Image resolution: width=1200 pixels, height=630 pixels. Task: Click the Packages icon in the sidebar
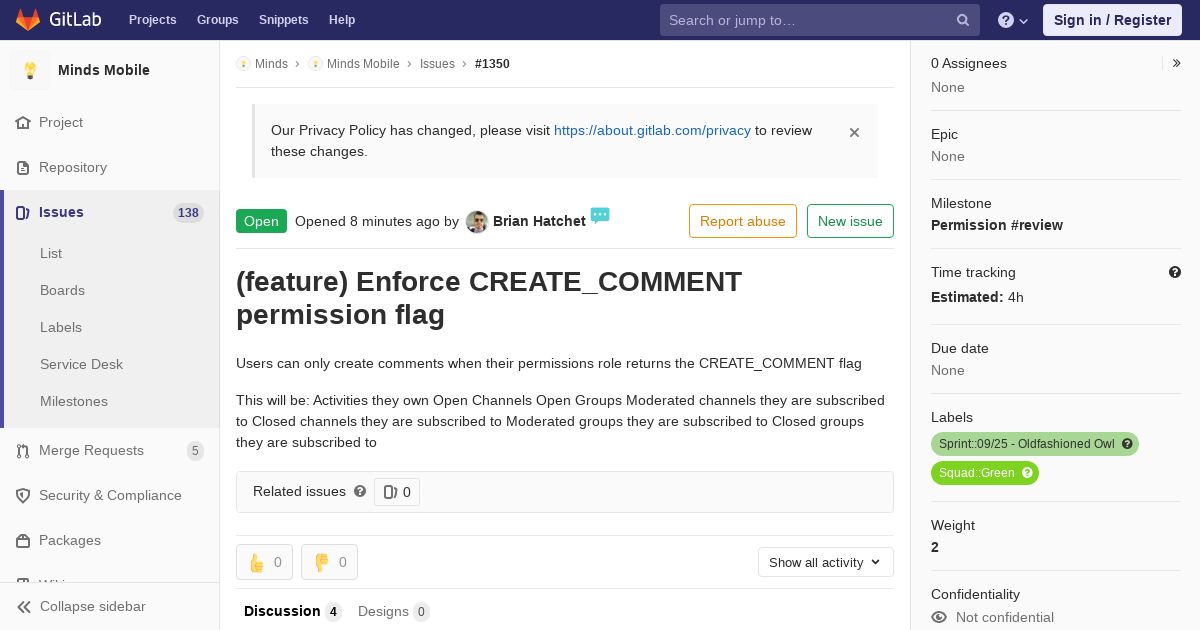23,541
